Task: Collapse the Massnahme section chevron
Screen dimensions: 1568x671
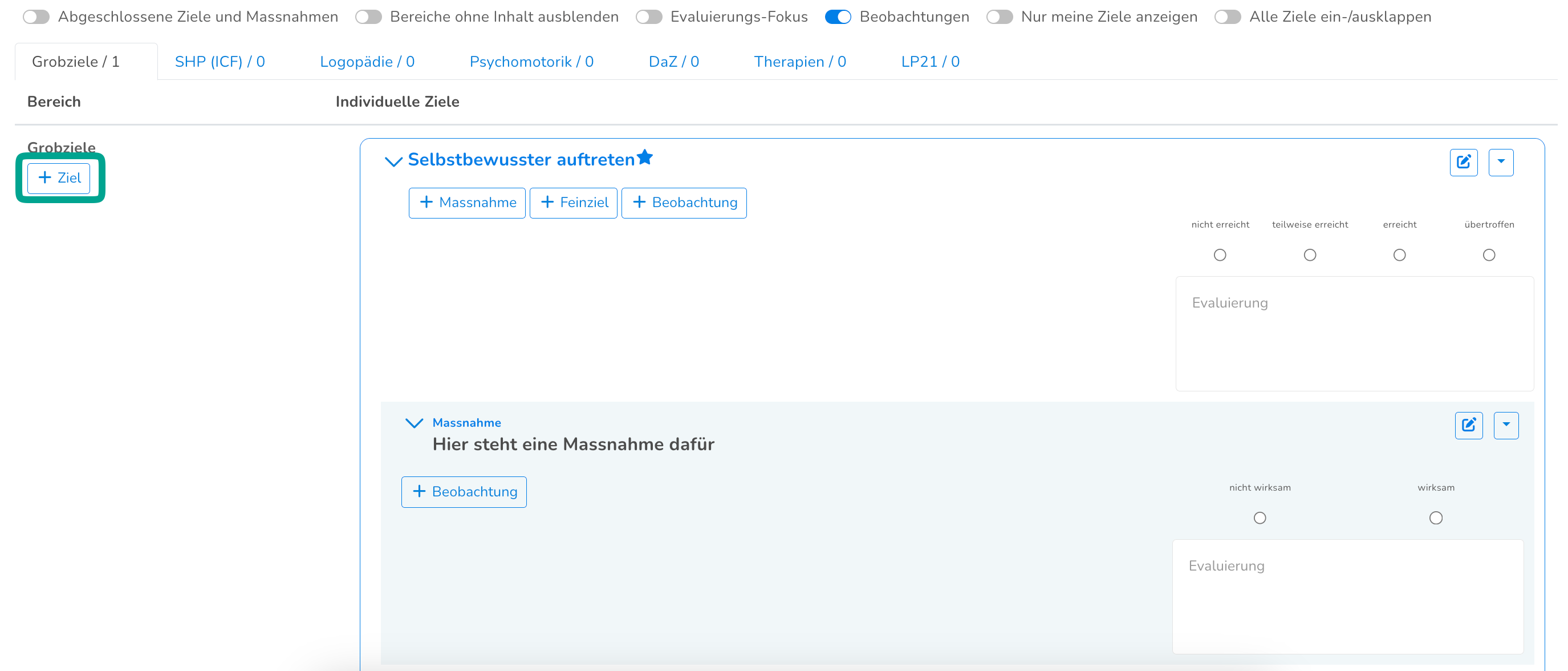Action: (x=414, y=423)
